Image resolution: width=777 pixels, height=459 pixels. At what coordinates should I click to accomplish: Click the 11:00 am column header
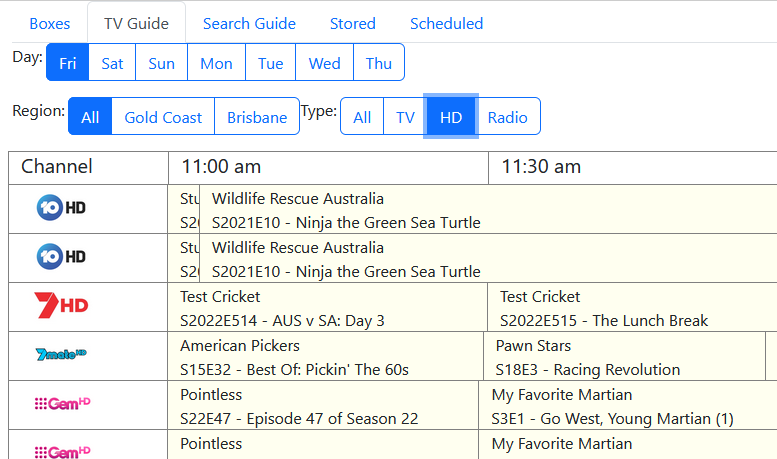pyautogui.click(x=328, y=168)
